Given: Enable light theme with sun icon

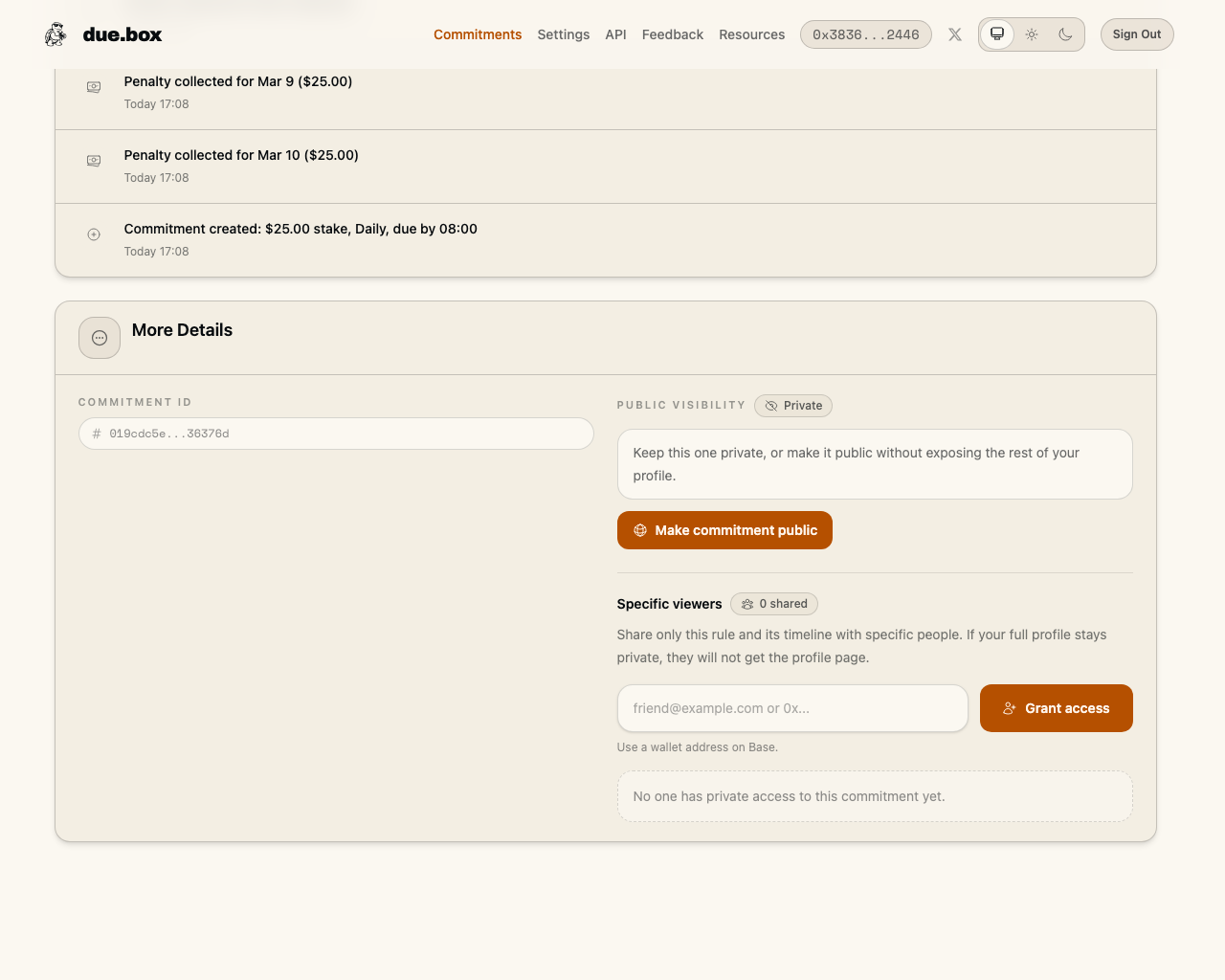Looking at the screenshot, I should pos(1032,34).
